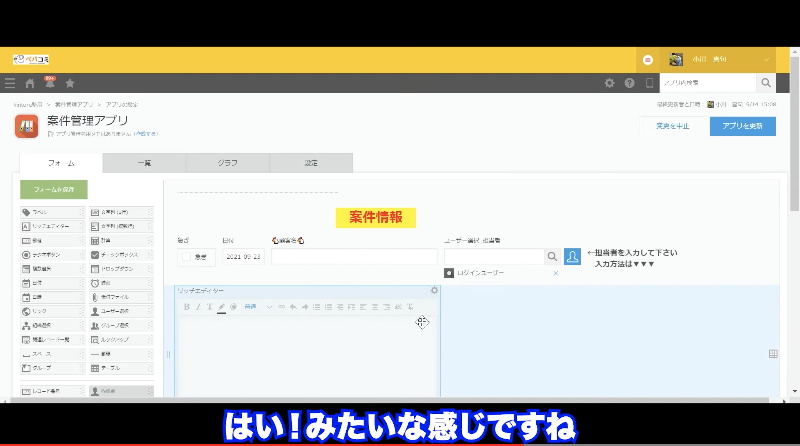Switch to the 一覧 tab
The width and height of the screenshot is (800, 446).
pos(143,163)
